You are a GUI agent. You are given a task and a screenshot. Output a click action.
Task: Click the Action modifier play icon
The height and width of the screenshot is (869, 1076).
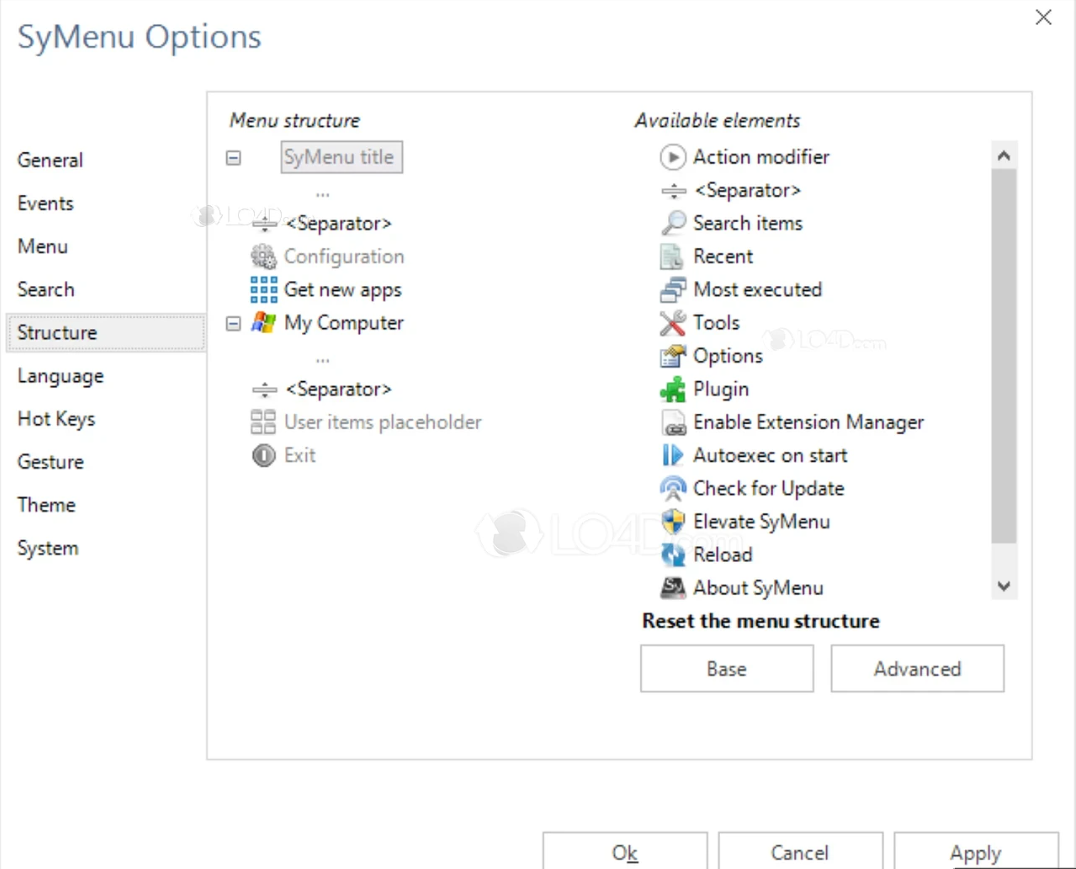pyautogui.click(x=673, y=157)
